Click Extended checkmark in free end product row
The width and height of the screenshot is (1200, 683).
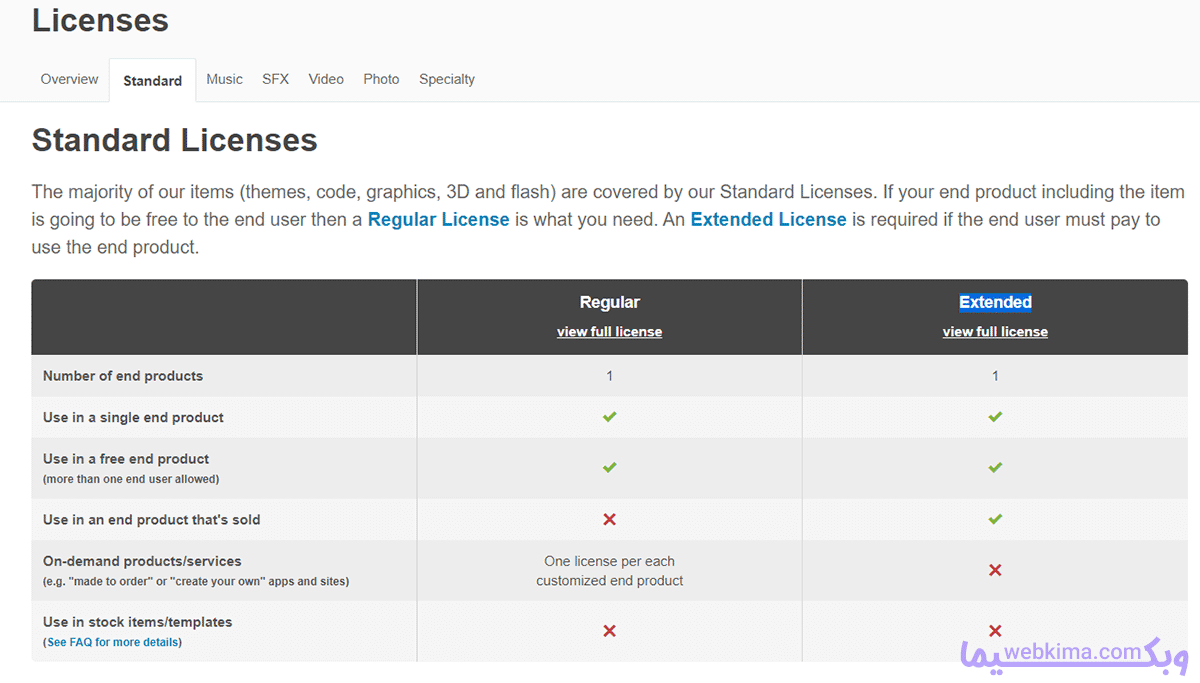click(x=995, y=468)
